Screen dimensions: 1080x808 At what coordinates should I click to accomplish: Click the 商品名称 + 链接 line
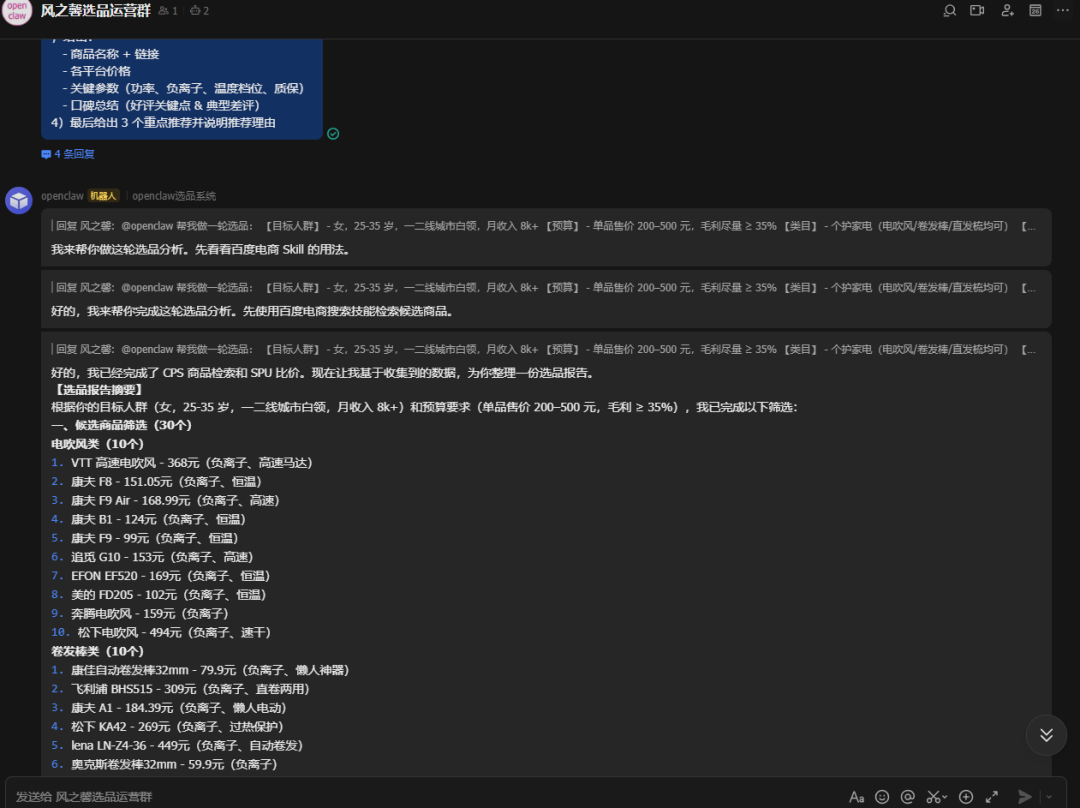click(112, 54)
